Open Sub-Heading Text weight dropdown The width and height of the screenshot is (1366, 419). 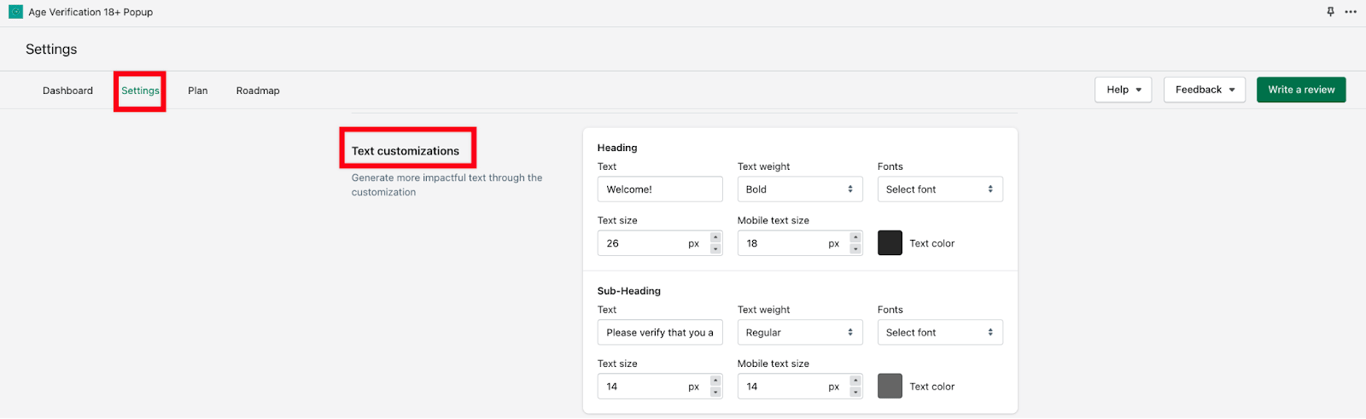[x=799, y=332]
